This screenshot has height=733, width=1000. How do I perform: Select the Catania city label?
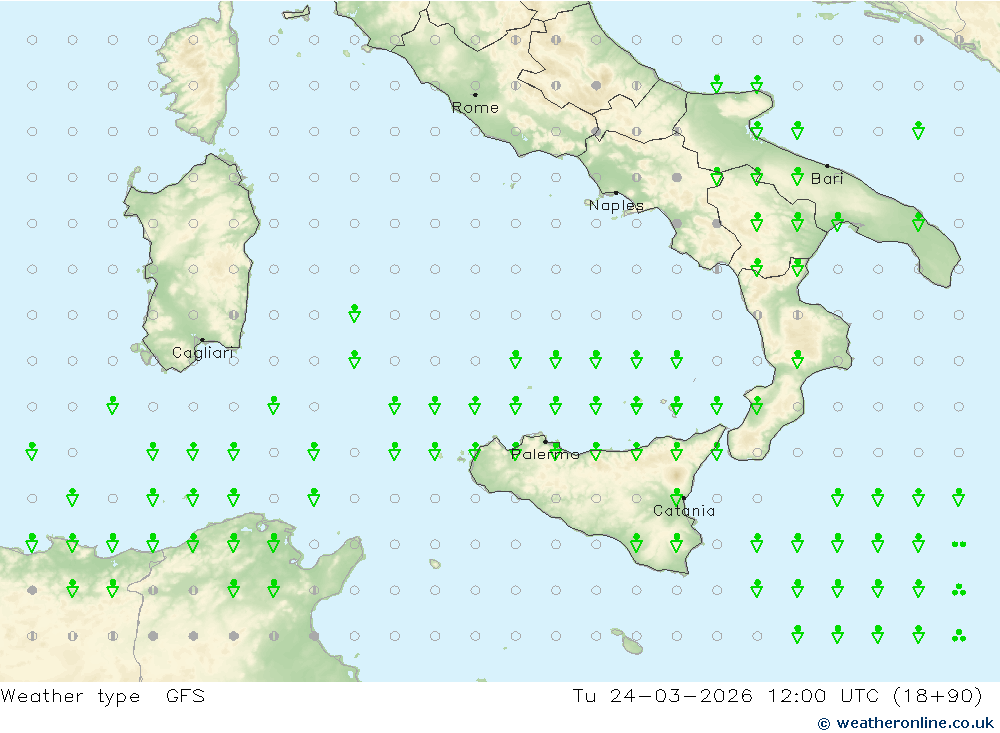(684, 511)
